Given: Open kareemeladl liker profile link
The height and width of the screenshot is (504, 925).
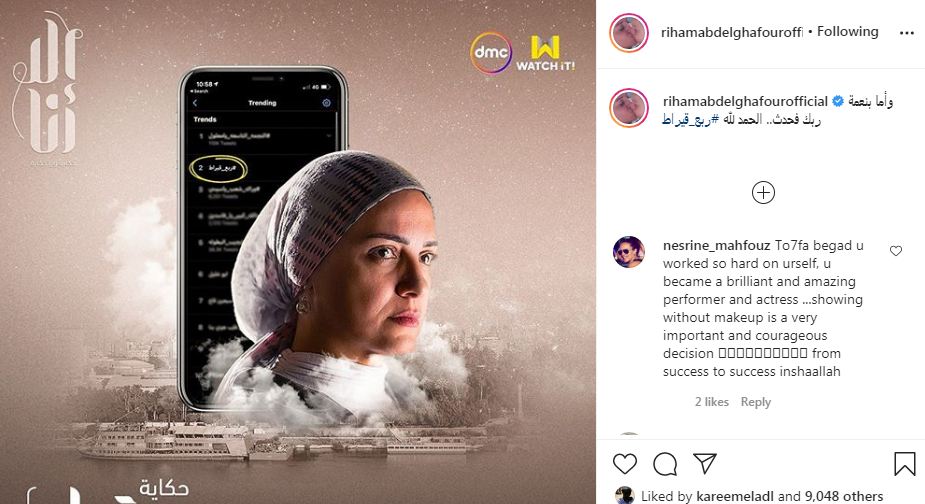Looking at the screenshot, I should [734, 496].
